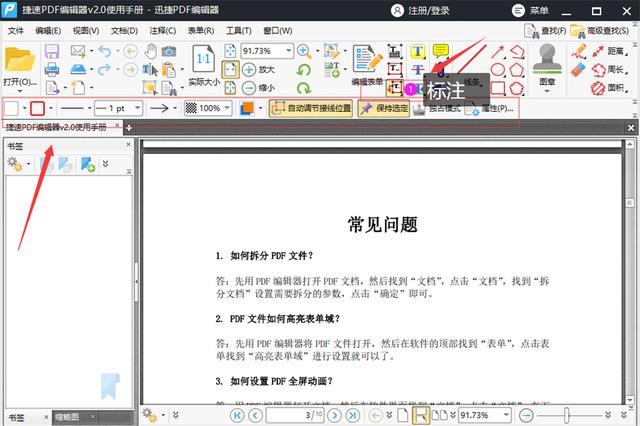Expand the line width 1 pt dropdown

coord(136,108)
